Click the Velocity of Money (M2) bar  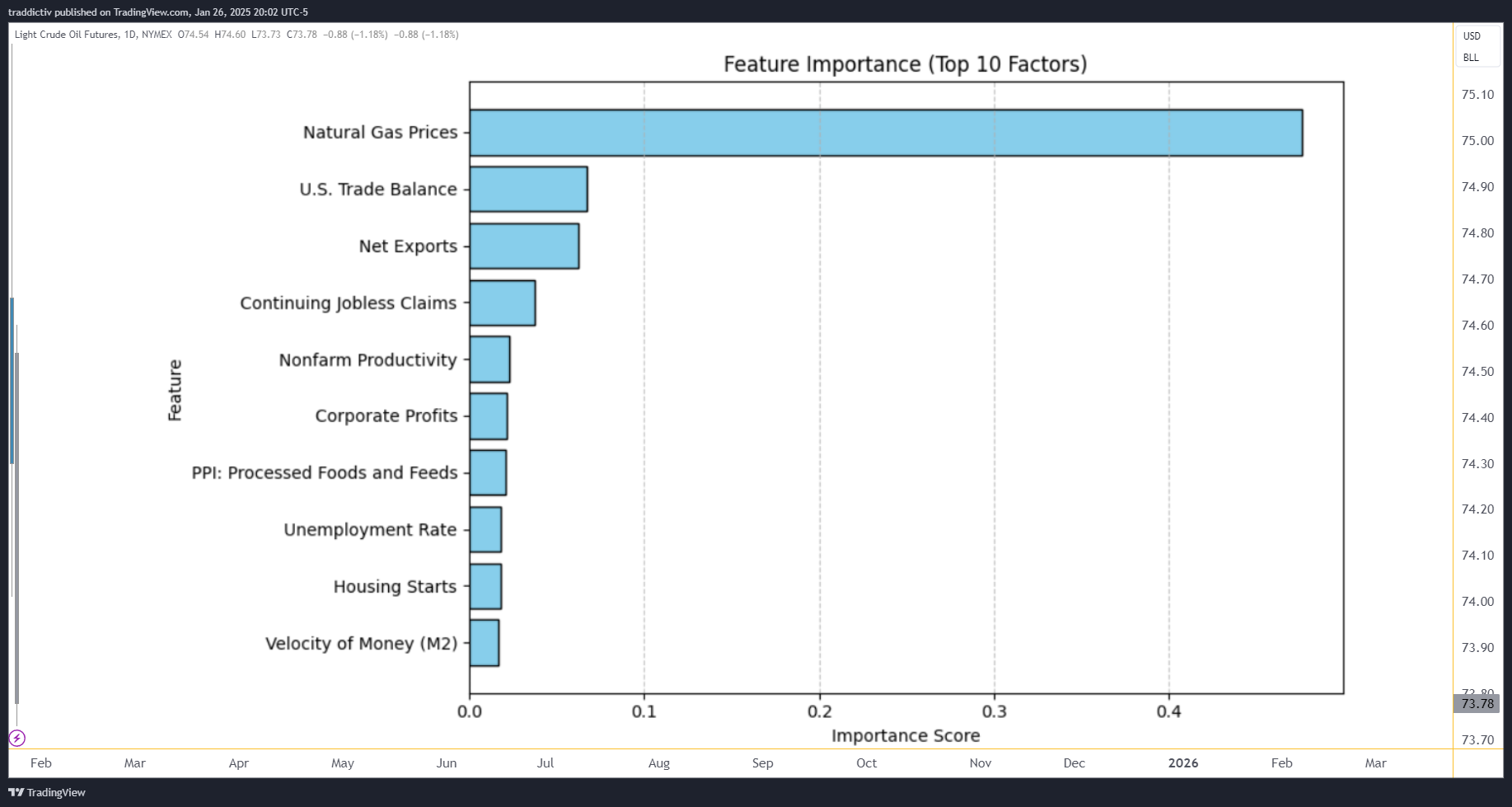(x=484, y=643)
